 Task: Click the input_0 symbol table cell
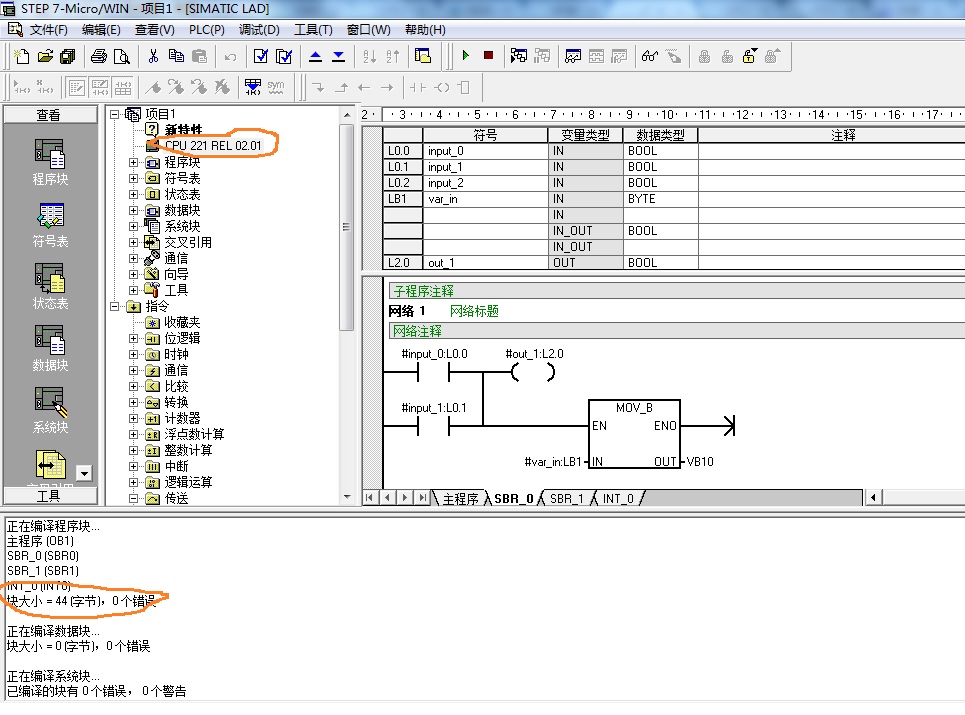[x=485, y=151]
